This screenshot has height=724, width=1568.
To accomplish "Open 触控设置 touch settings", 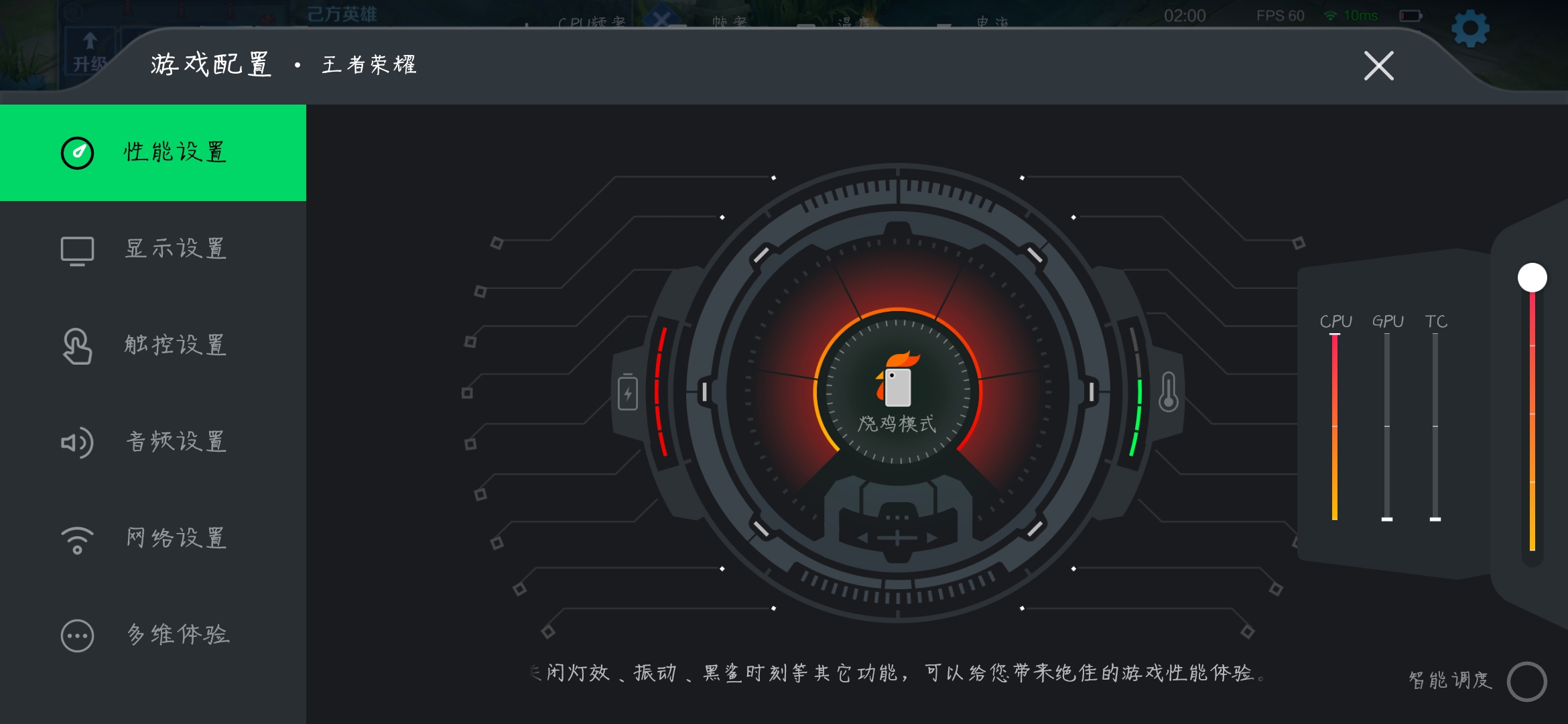I will [153, 346].
